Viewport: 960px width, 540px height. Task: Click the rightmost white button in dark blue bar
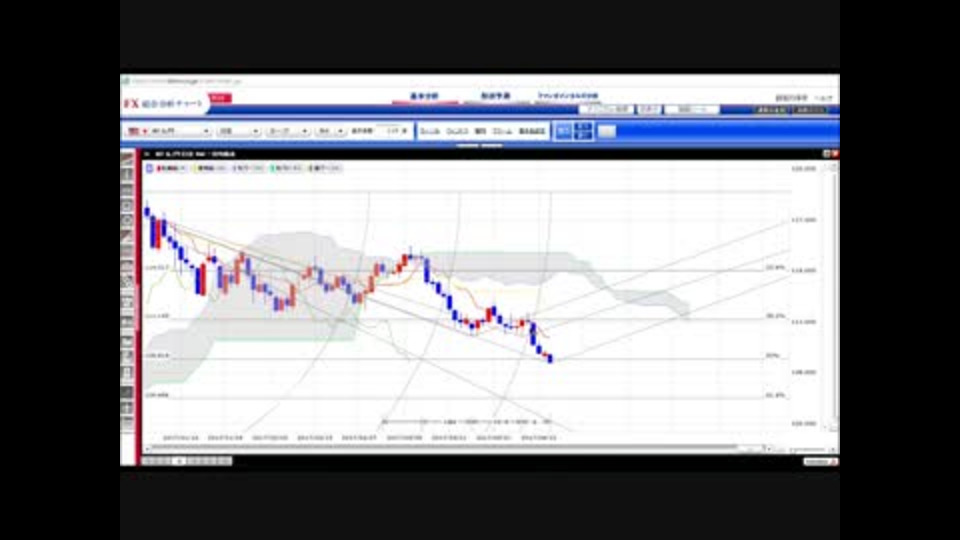click(692, 110)
